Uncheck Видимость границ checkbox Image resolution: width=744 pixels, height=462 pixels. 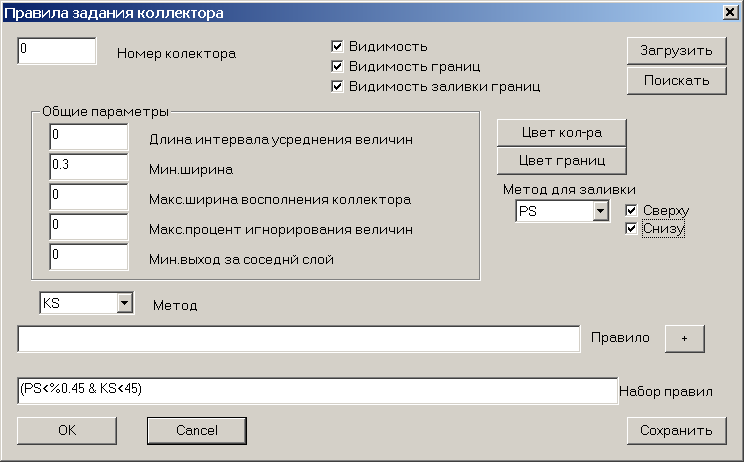click(337, 66)
